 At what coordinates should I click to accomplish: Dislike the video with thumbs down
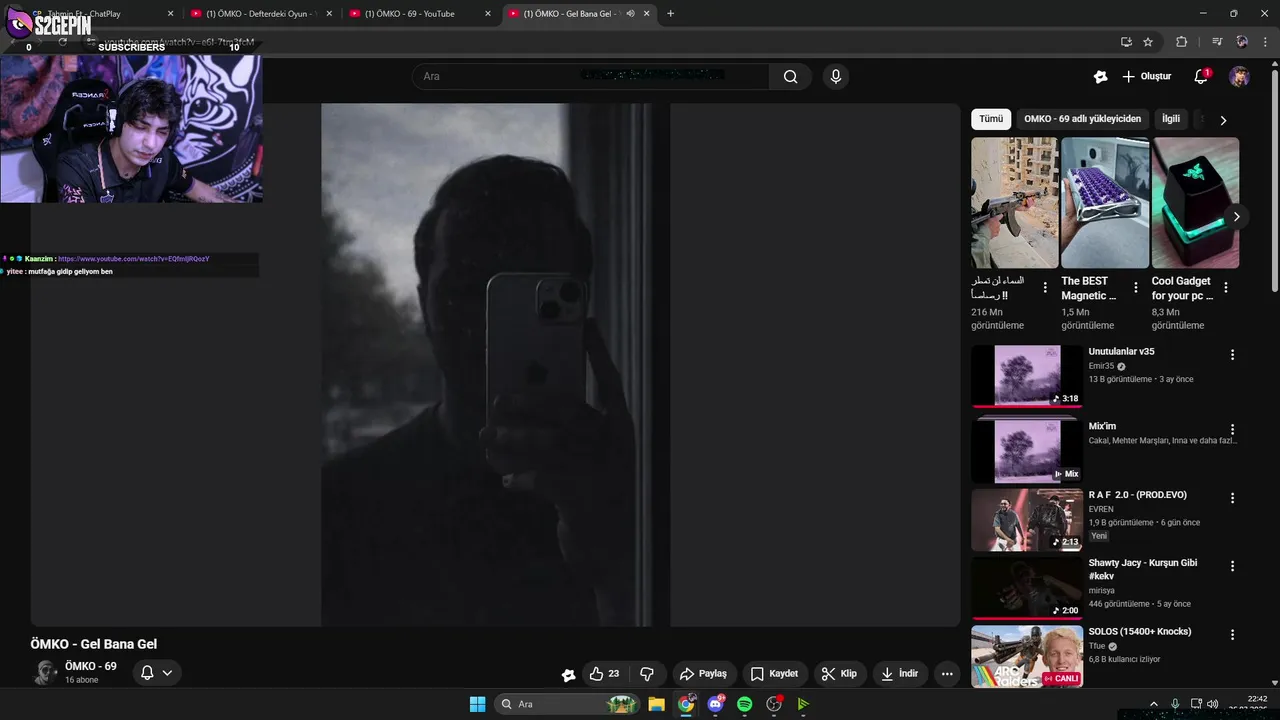click(647, 674)
